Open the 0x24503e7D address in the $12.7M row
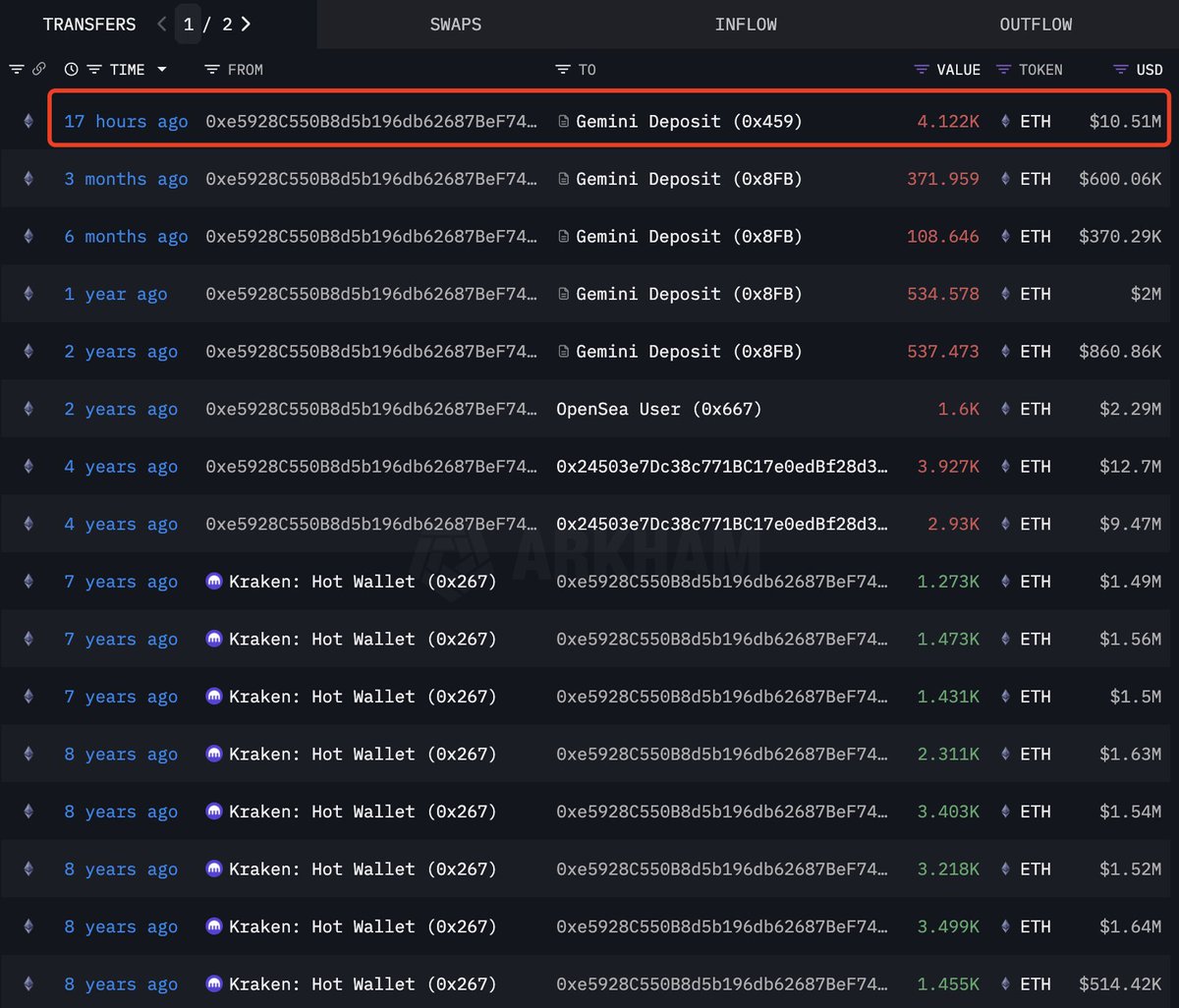The width and height of the screenshot is (1179, 1008). [x=722, y=467]
